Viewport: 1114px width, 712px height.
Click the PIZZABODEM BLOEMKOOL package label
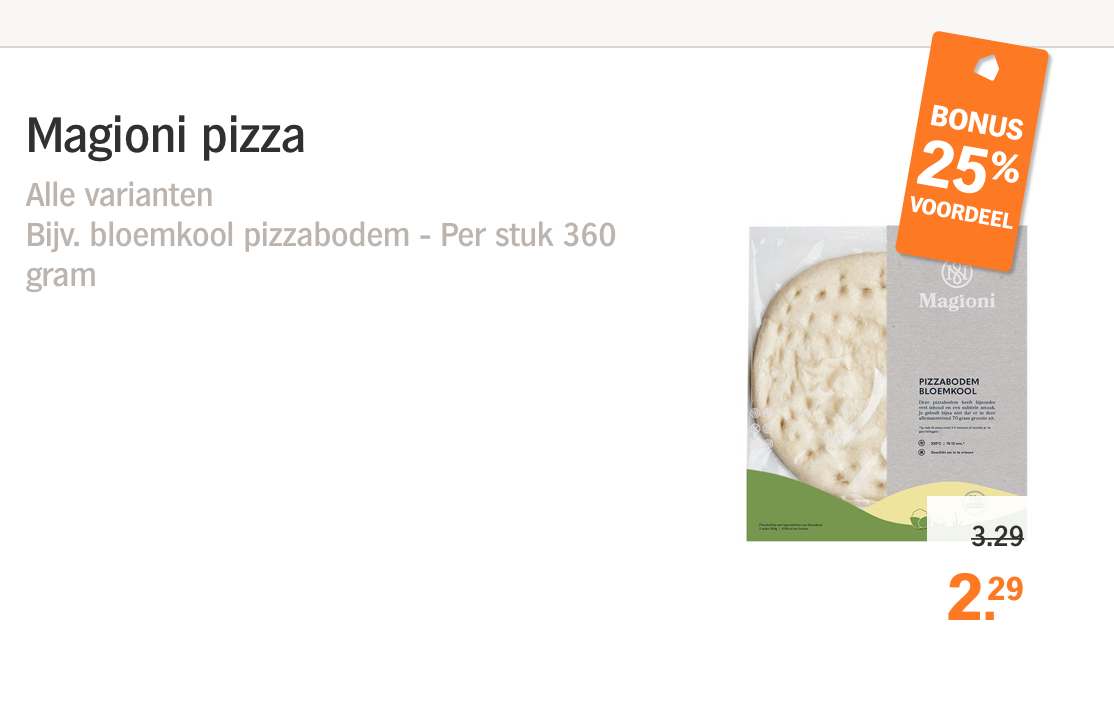pyautogui.click(x=948, y=387)
